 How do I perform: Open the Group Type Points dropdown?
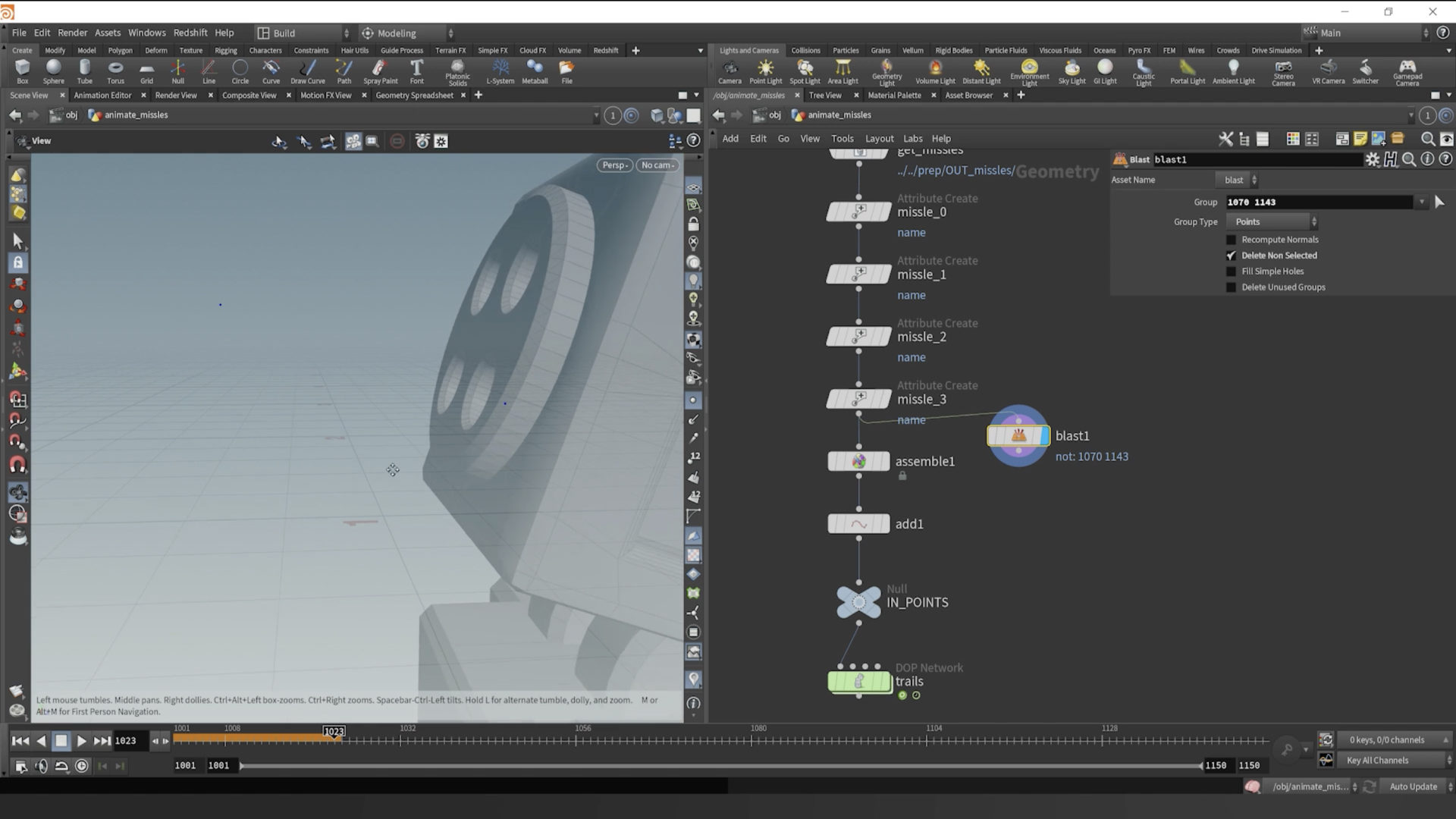click(1272, 221)
